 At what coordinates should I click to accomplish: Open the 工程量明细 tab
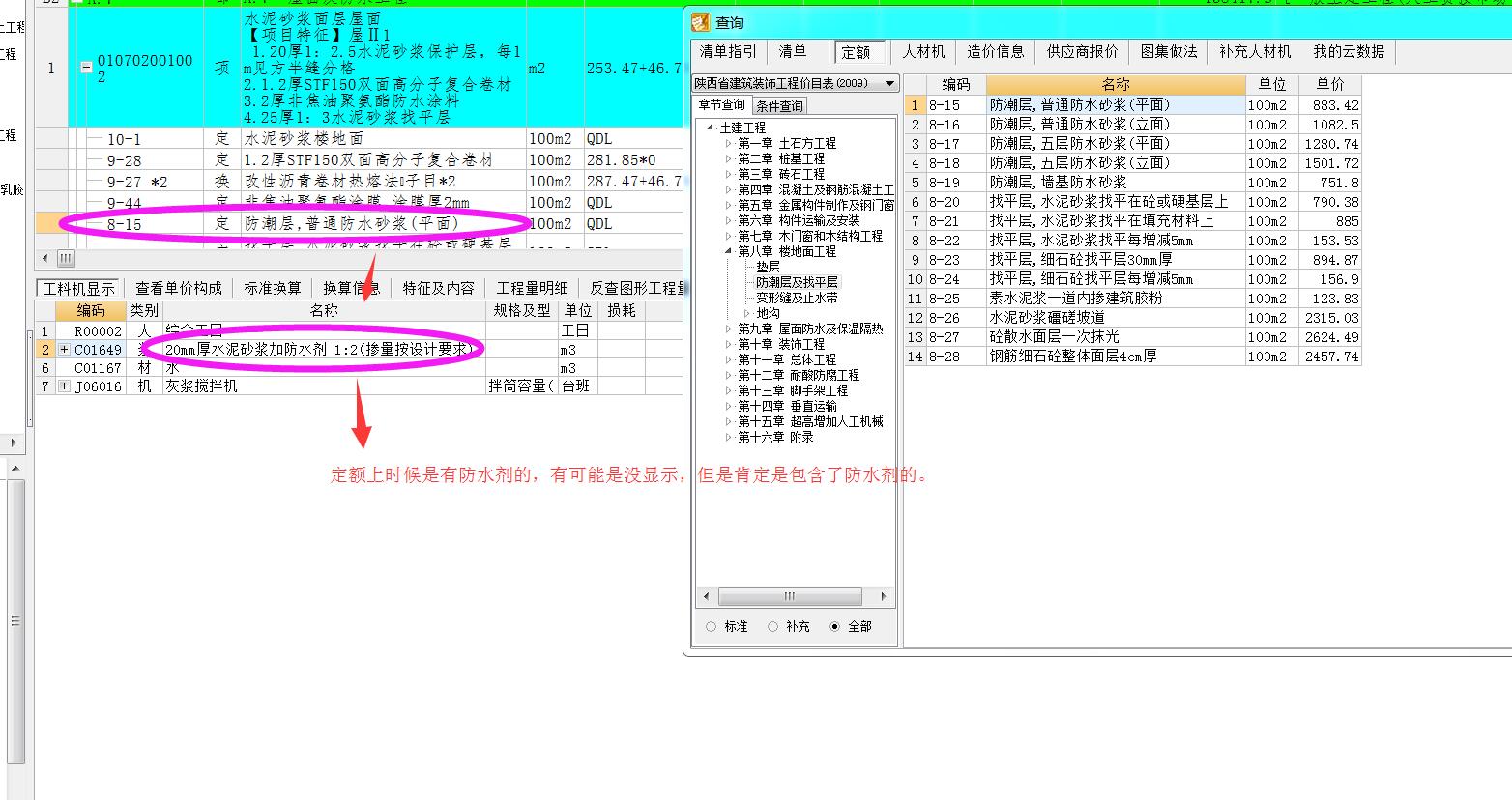coord(533,288)
